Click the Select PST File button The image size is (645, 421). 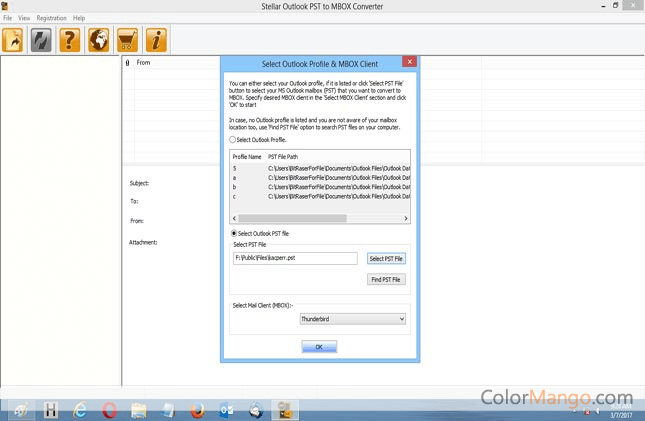(386, 259)
